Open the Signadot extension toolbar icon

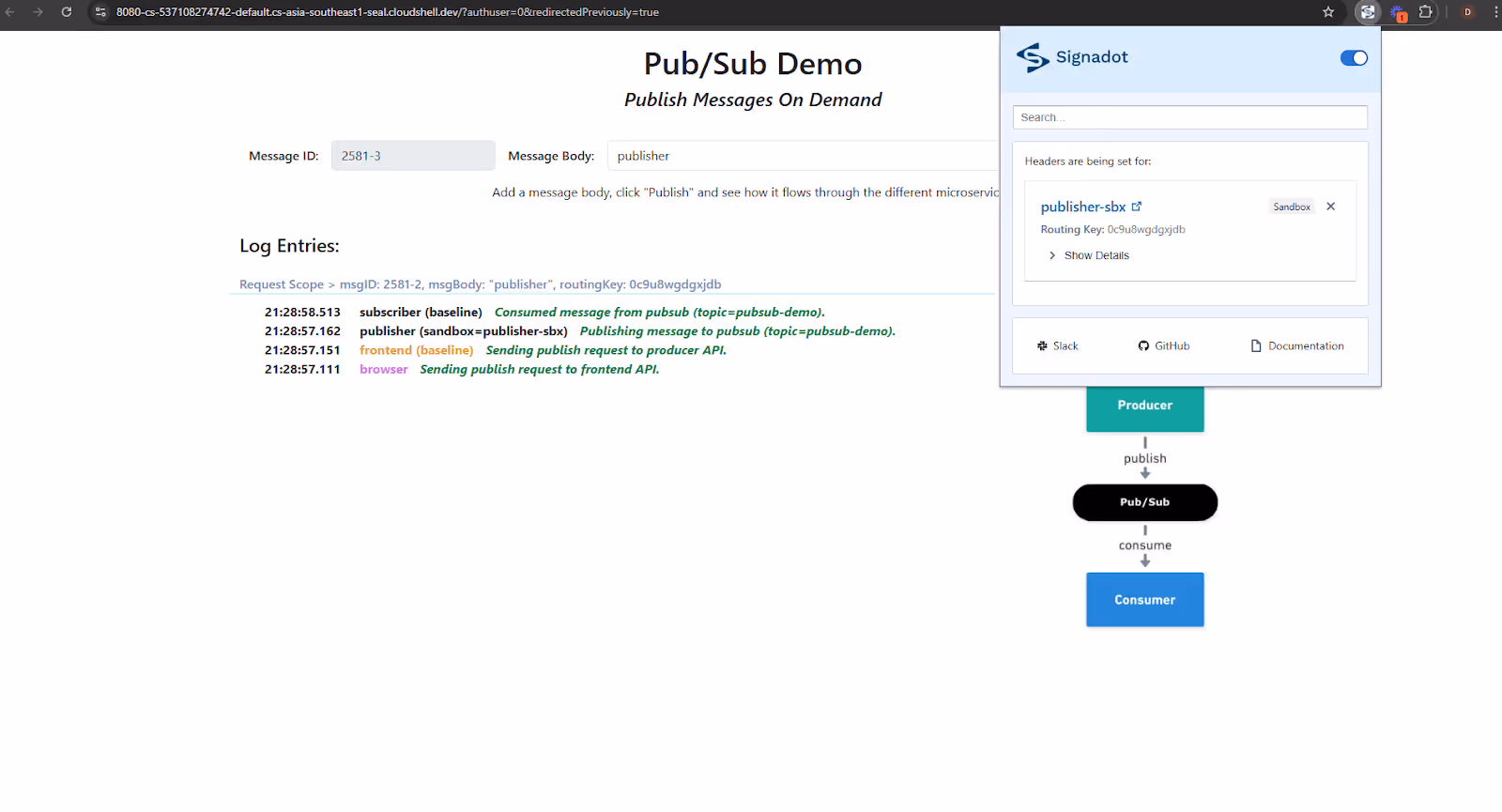(1368, 12)
